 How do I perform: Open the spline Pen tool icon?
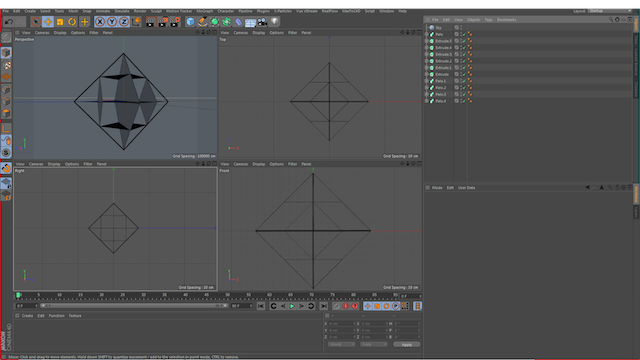tap(202, 22)
